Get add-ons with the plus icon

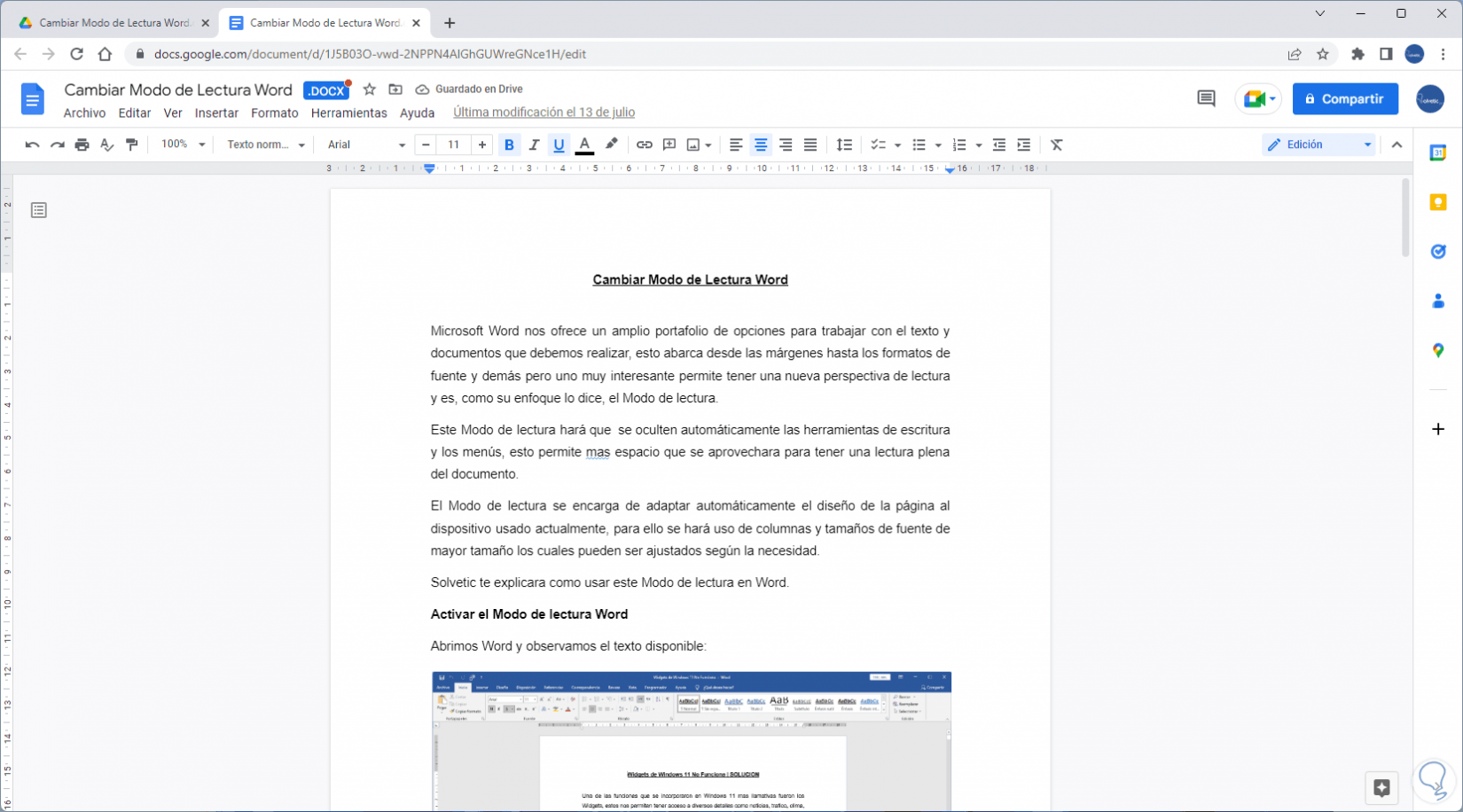(1438, 429)
